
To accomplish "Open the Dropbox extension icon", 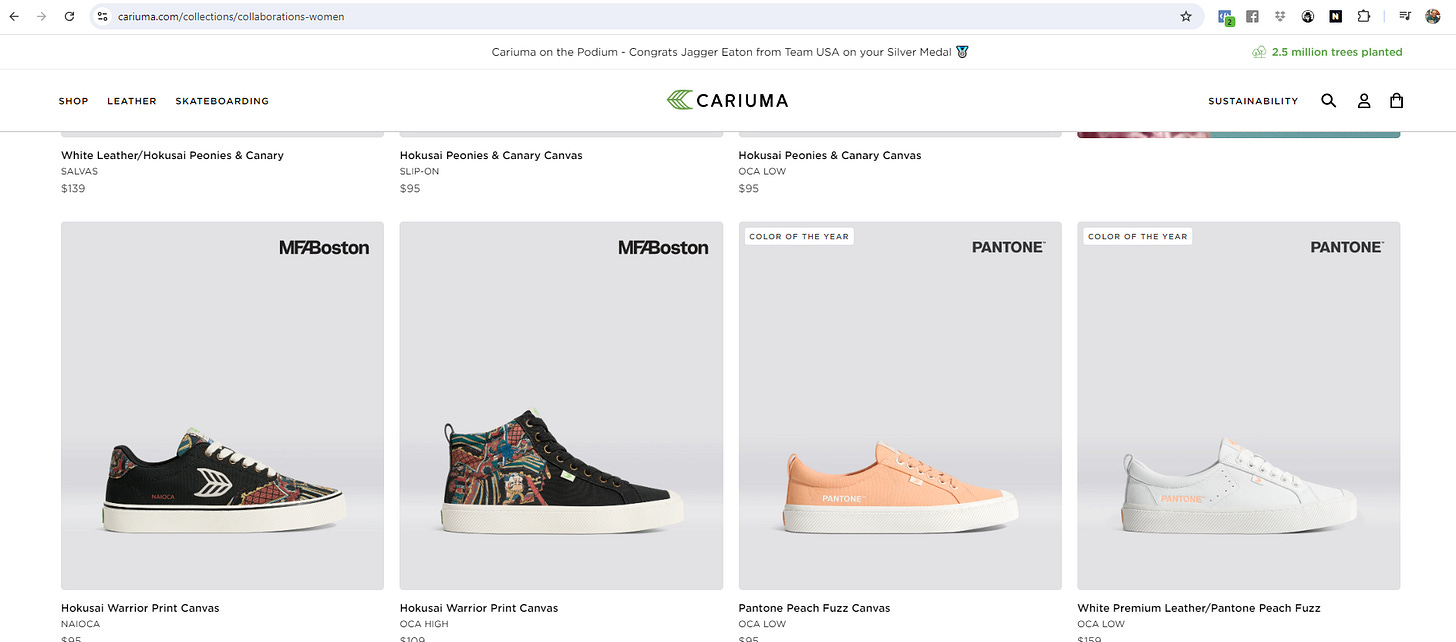I will 1280,16.
